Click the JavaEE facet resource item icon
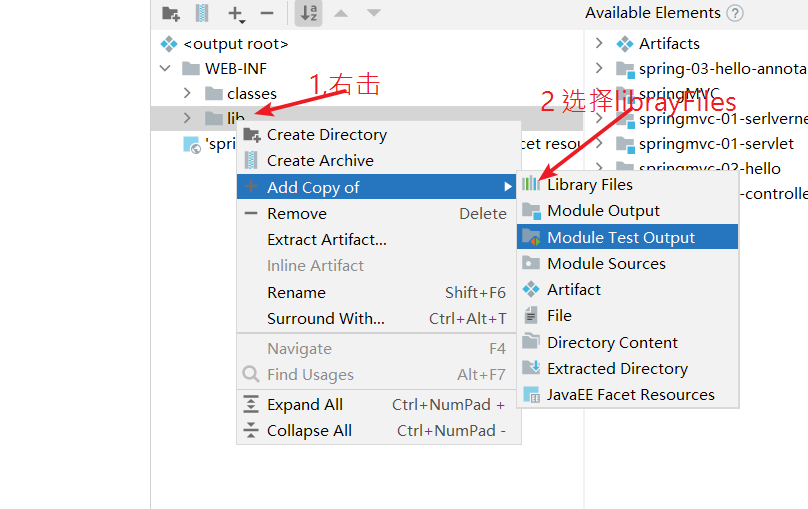 tap(192, 145)
